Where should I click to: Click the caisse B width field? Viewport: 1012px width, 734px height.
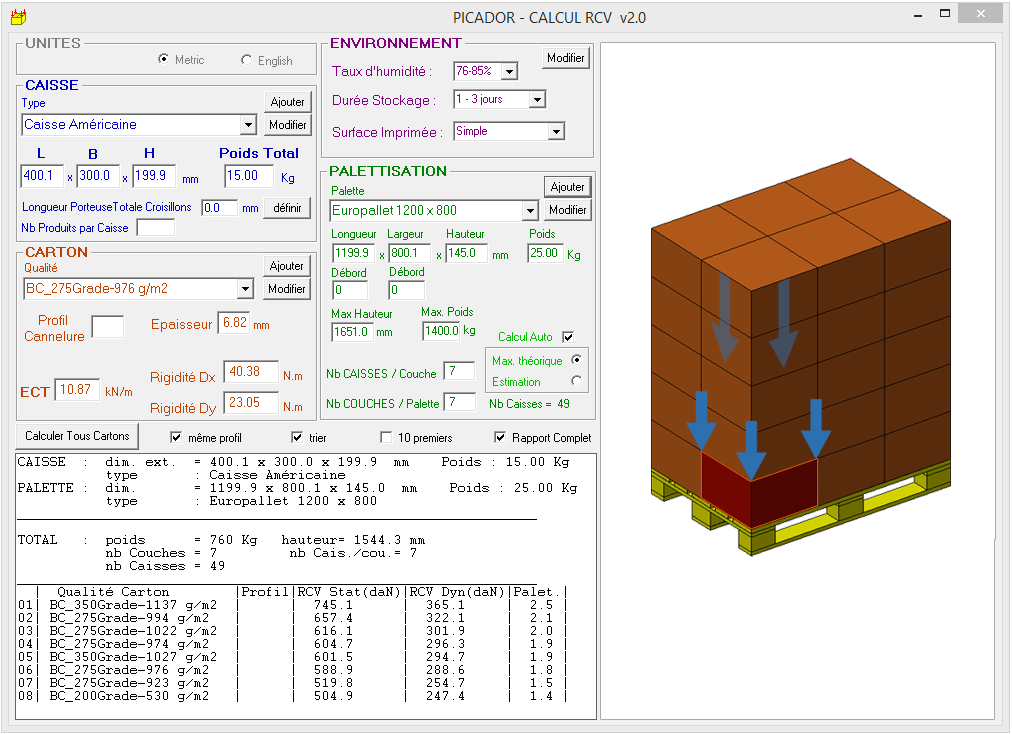tap(98, 176)
